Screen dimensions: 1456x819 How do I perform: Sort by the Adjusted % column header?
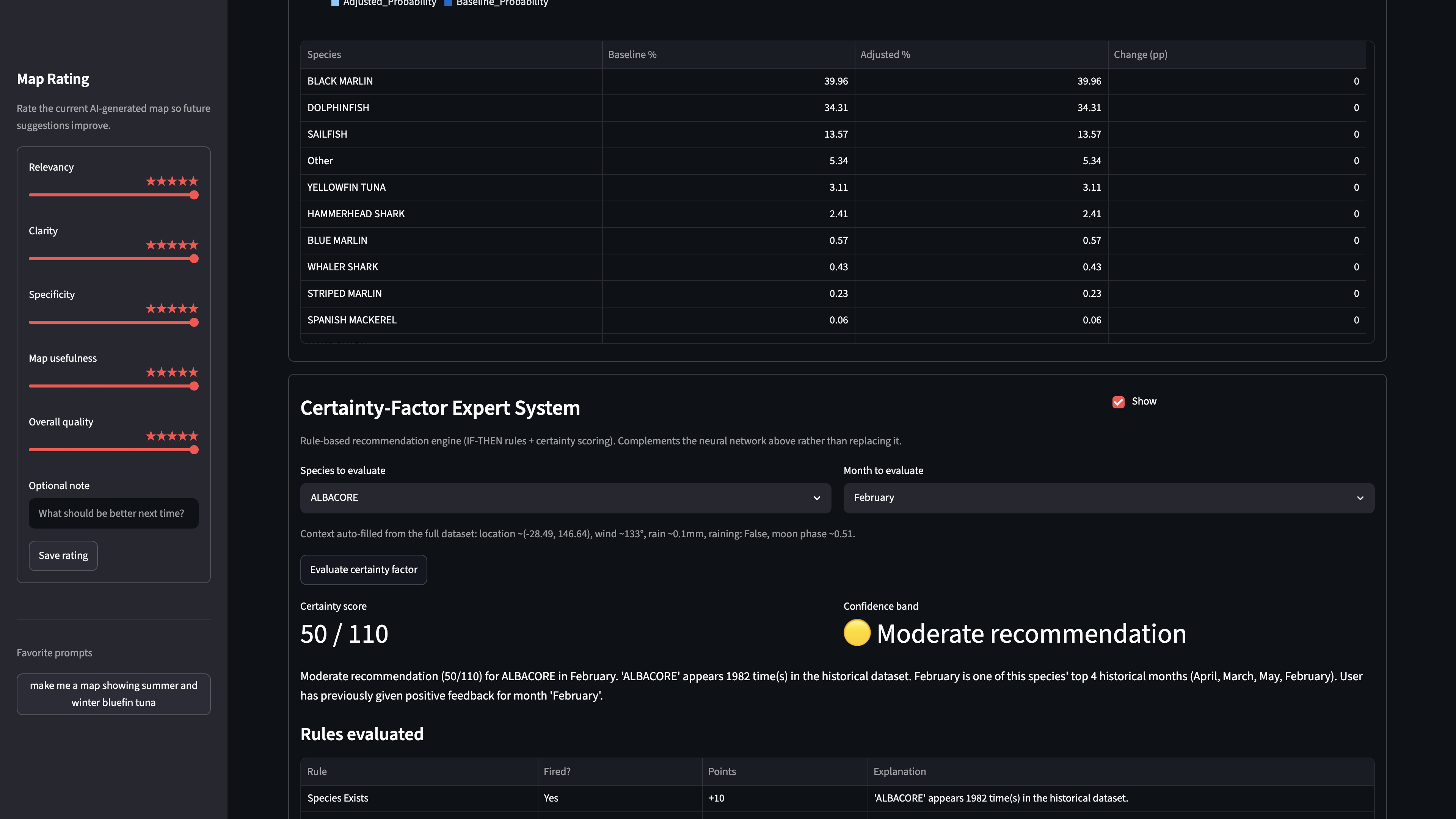point(981,55)
